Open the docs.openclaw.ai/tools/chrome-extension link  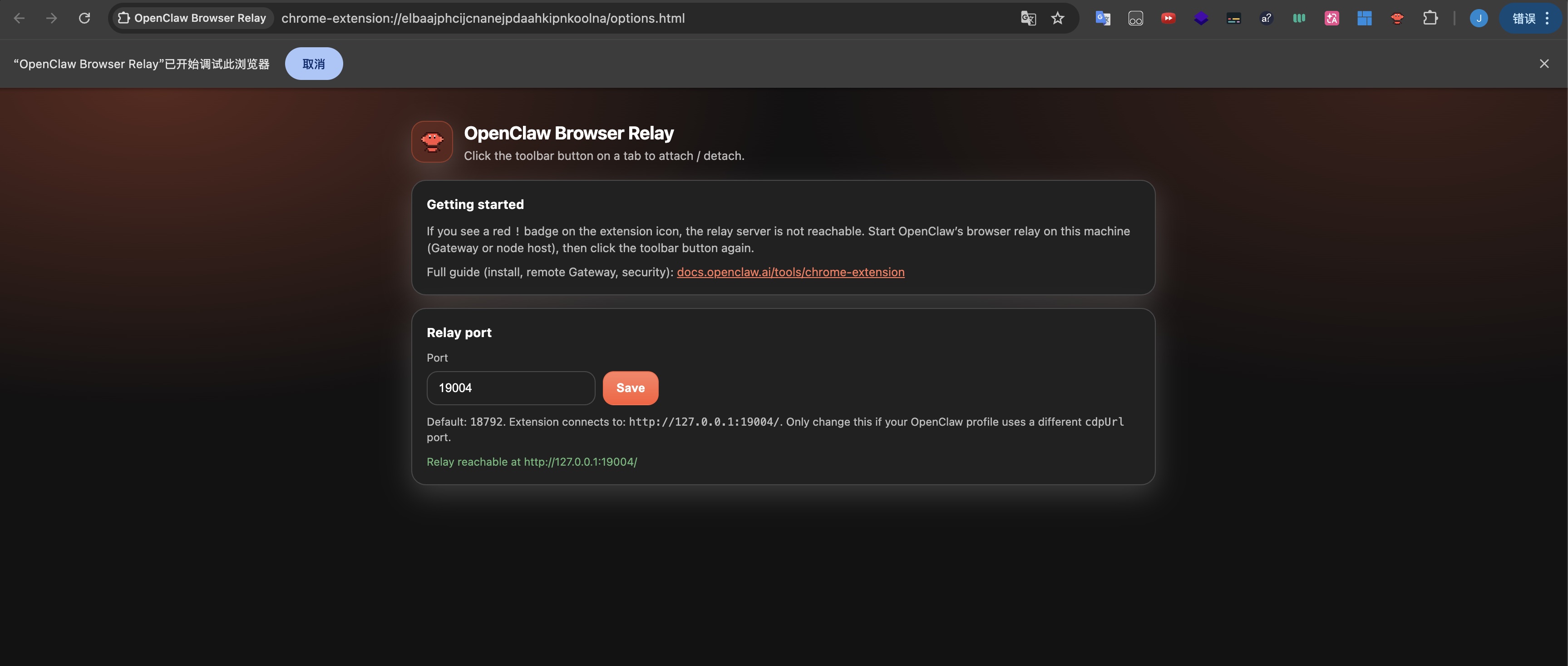pyautogui.click(x=790, y=273)
